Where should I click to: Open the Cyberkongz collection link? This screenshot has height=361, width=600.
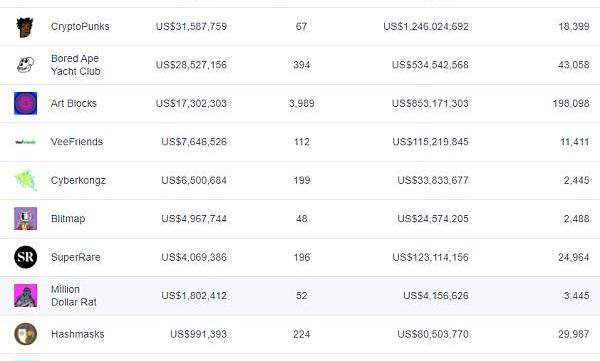78,180
